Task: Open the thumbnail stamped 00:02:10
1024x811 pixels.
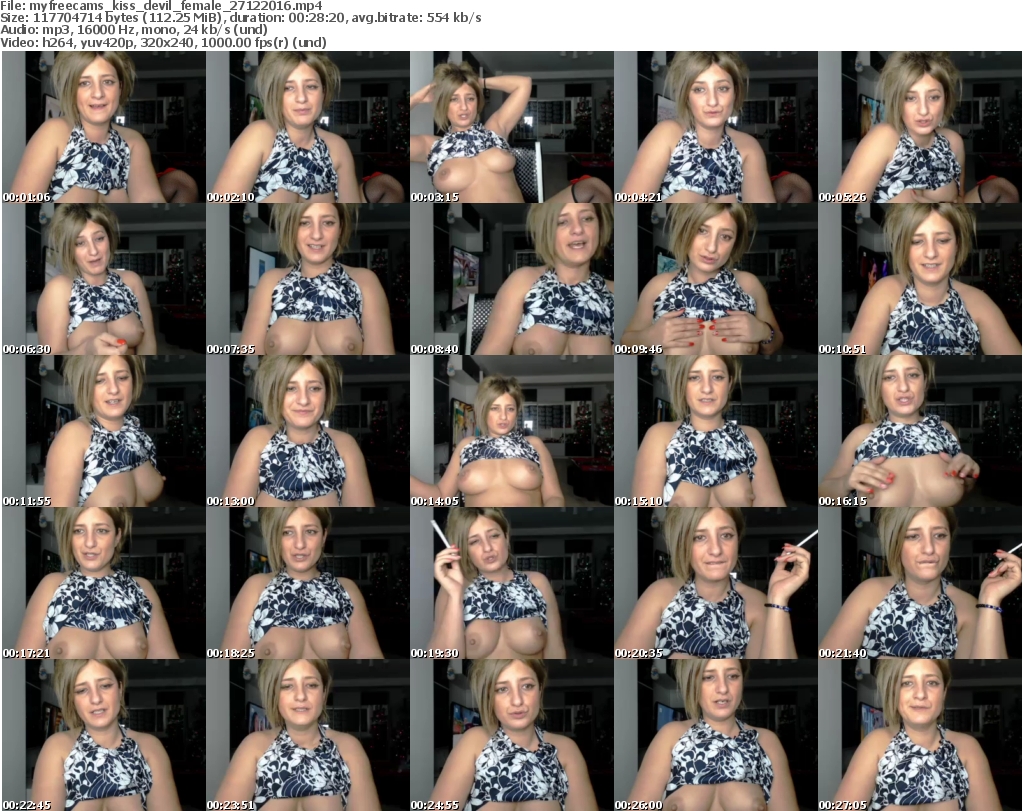Action: click(308, 127)
